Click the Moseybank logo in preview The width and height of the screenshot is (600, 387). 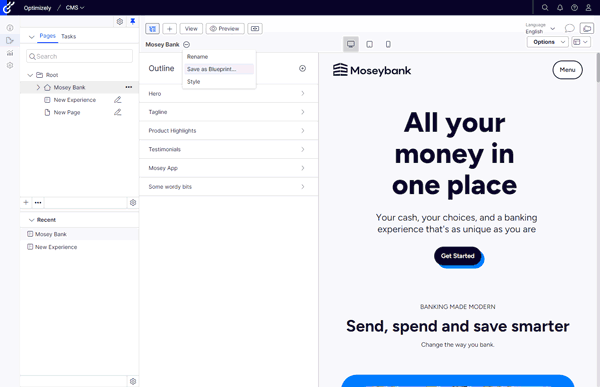click(372, 70)
